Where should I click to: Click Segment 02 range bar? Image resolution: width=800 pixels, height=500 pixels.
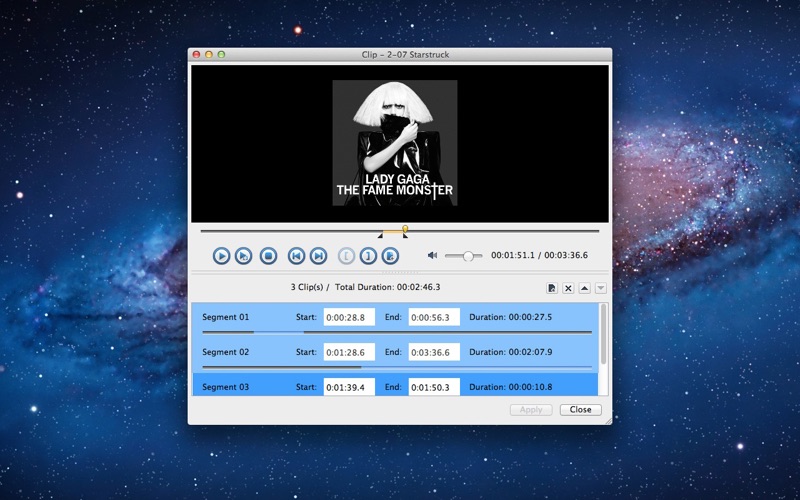tap(397, 367)
